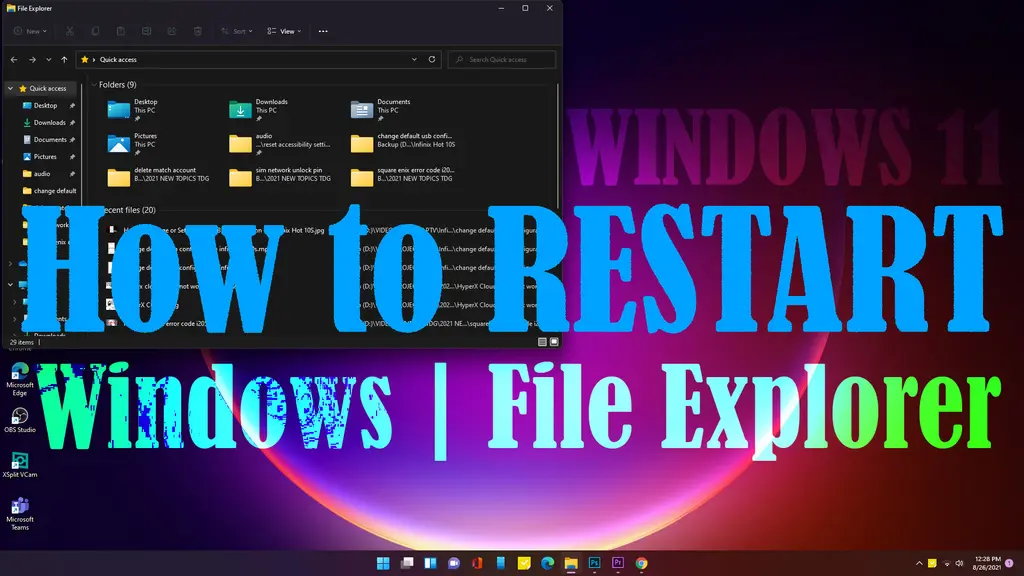Click the Rename icon in toolbar
Screen dimensions: 1024x576
146,31
